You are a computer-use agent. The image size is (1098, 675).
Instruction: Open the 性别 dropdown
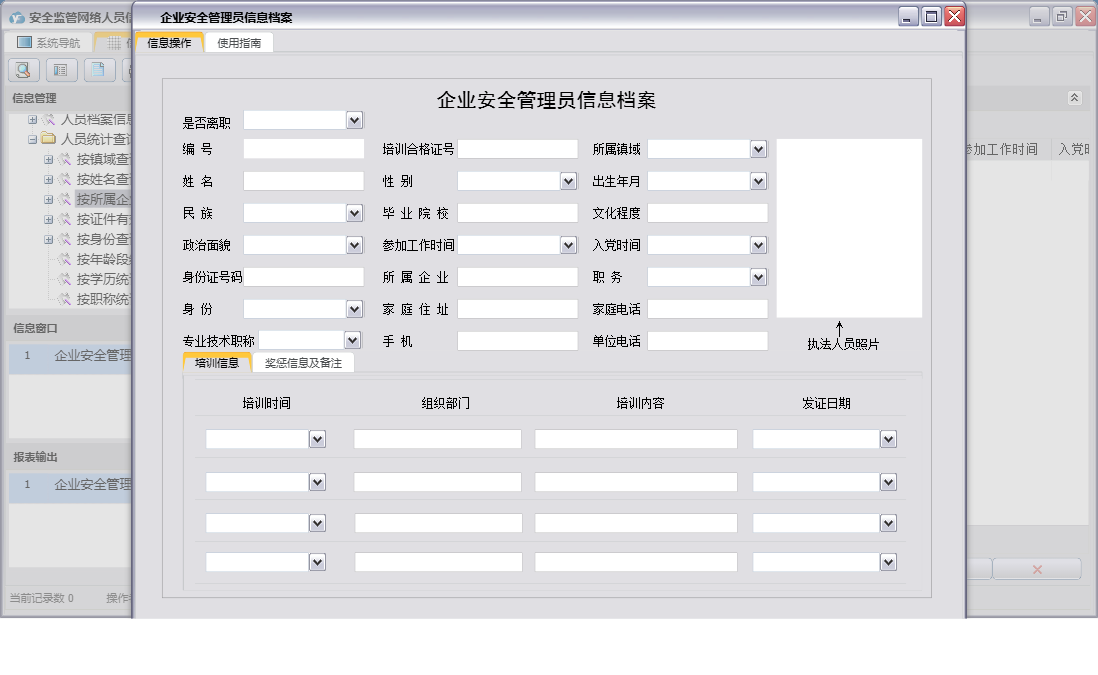pos(568,181)
